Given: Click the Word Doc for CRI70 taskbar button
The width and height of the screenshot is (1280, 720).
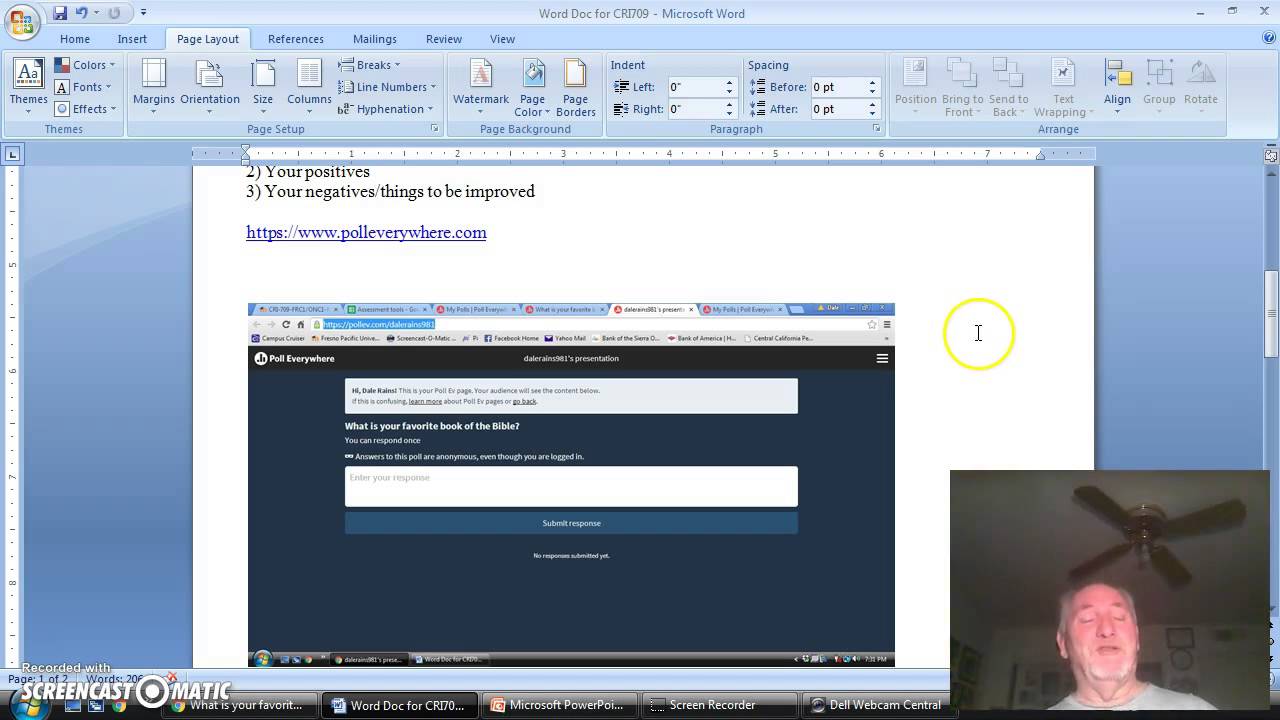Looking at the screenshot, I should pyautogui.click(x=398, y=705).
